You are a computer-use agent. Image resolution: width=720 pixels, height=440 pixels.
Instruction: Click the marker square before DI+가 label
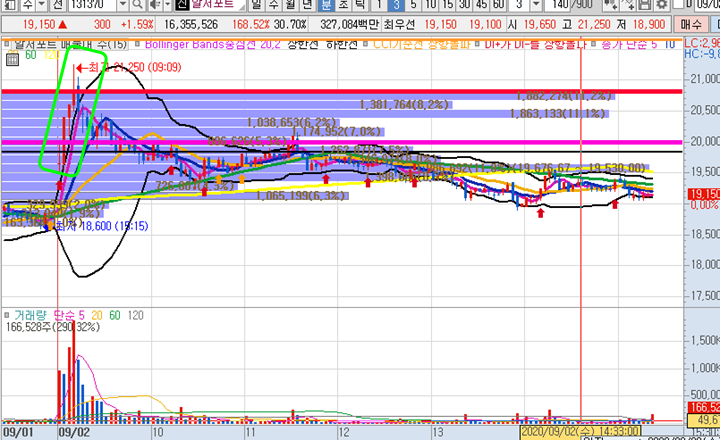(477, 44)
